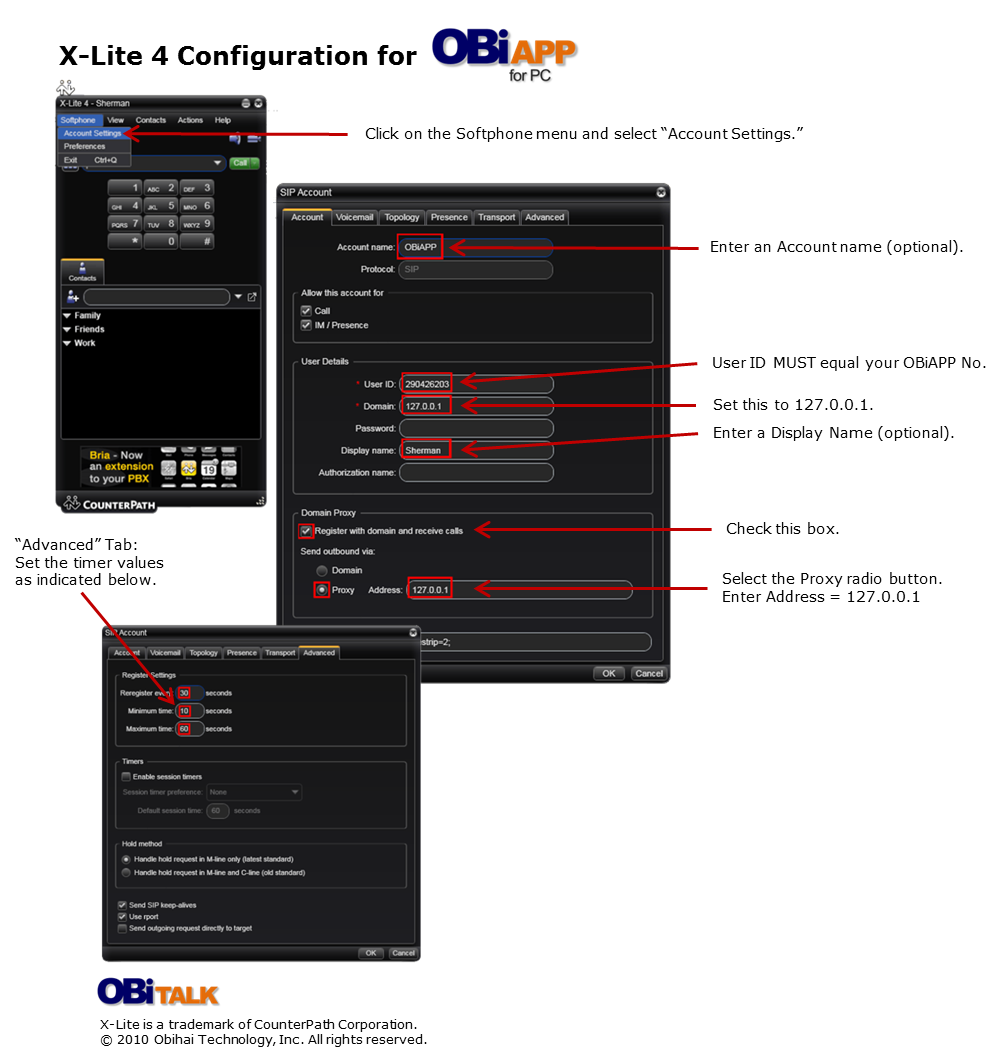The width and height of the screenshot is (1004, 1055).
Task: Click the CounterPath logo at X-Lite bottom
Action: pyautogui.click(x=110, y=503)
